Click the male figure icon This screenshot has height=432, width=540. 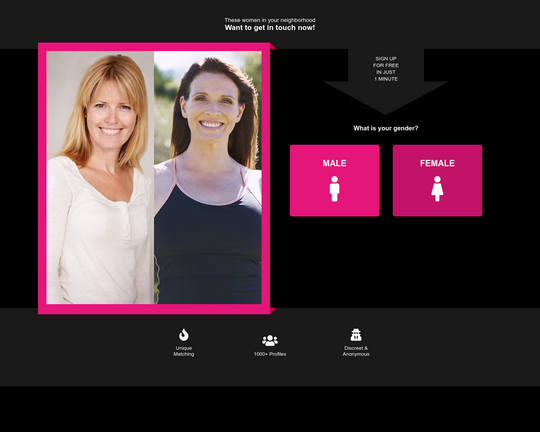click(334, 189)
